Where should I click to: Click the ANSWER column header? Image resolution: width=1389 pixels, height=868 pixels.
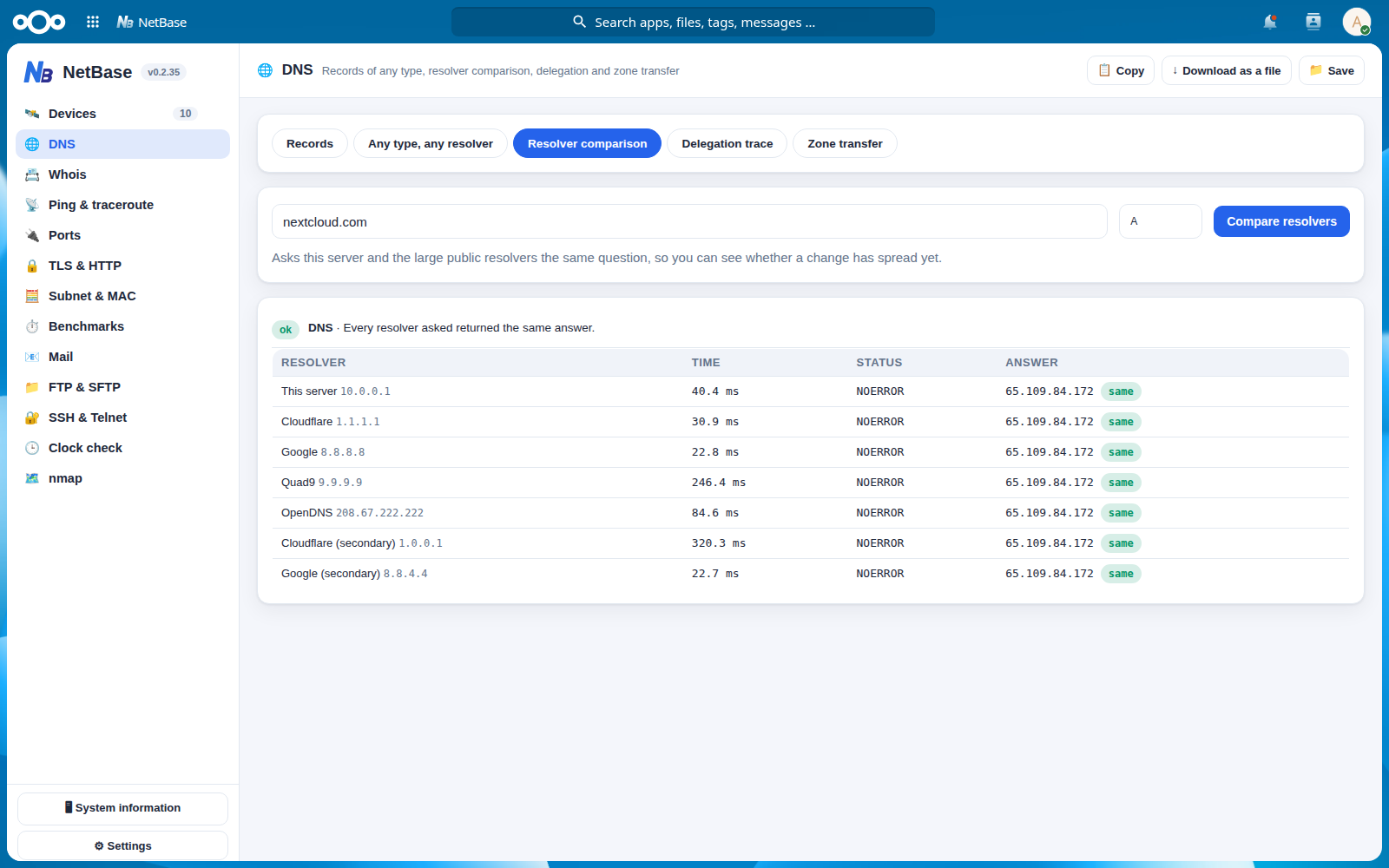pos(1031,363)
